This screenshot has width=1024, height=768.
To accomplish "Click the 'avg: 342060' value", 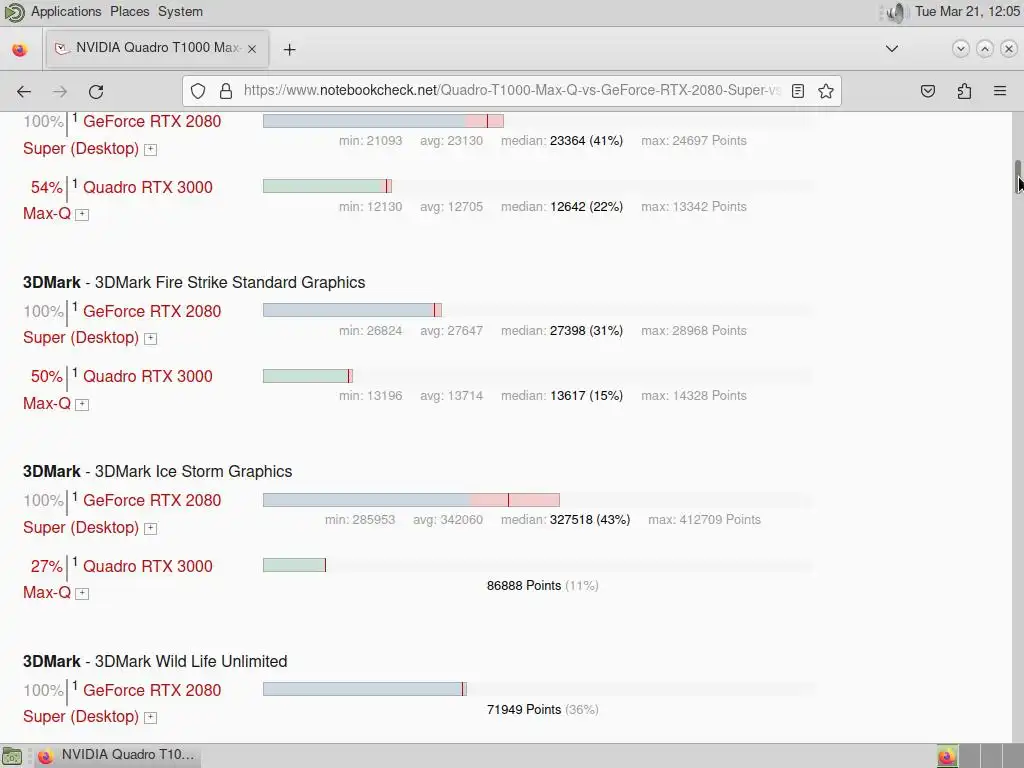I will coord(448,520).
